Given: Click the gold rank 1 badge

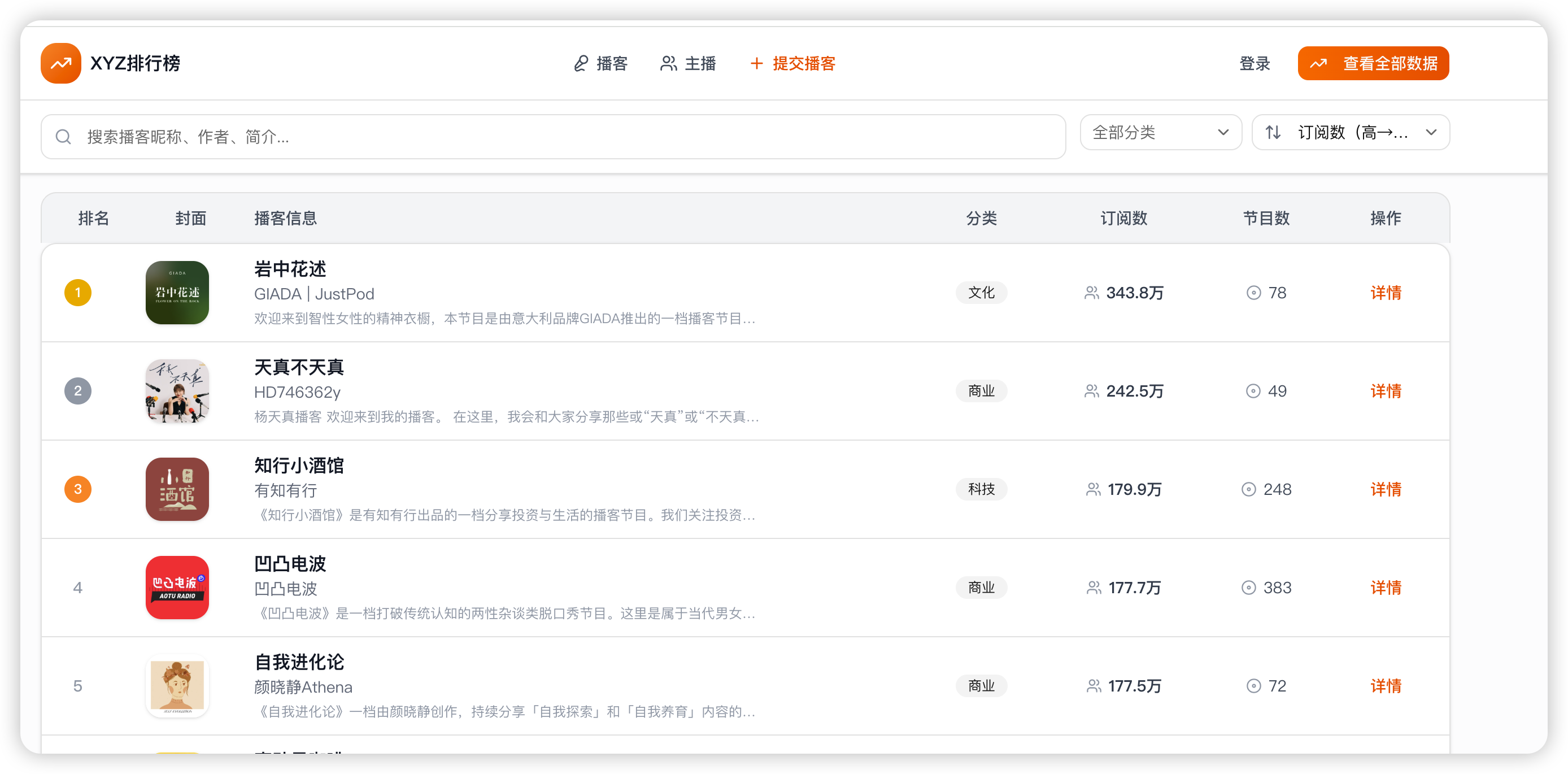Looking at the screenshot, I should (78, 293).
